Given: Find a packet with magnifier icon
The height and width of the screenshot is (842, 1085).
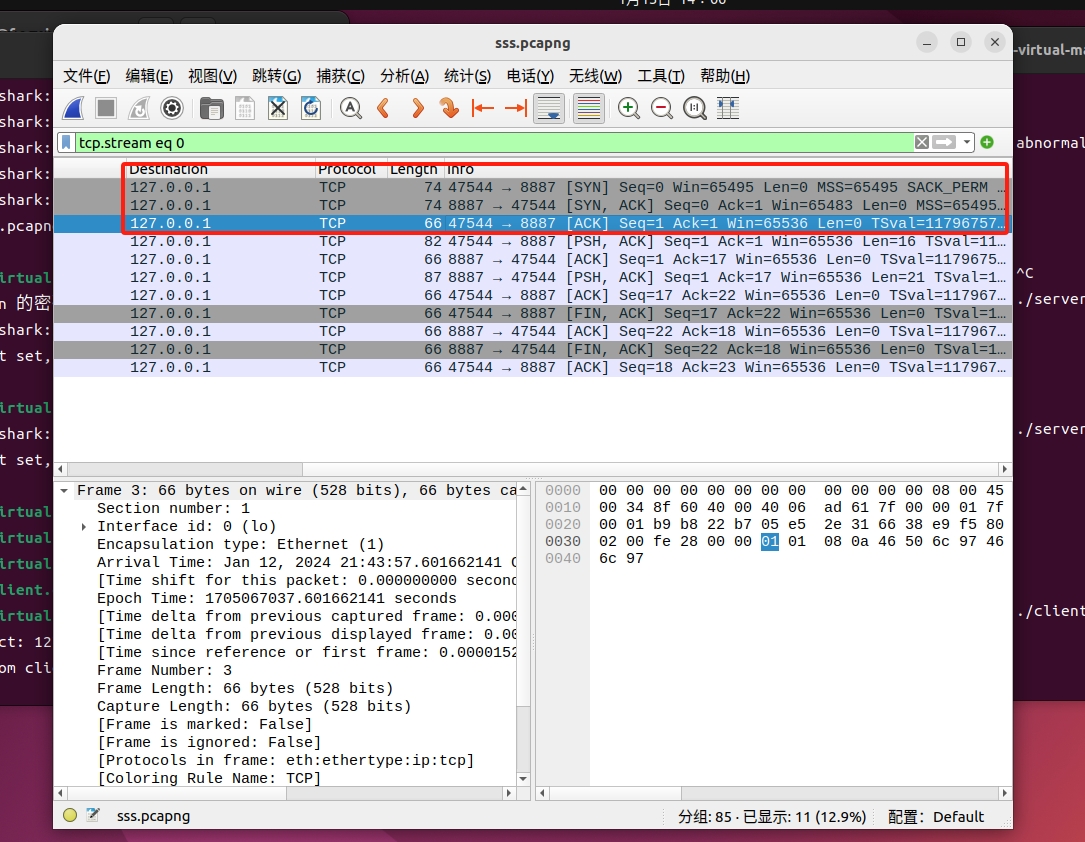Looking at the screenshot, I should click(351, 108).
